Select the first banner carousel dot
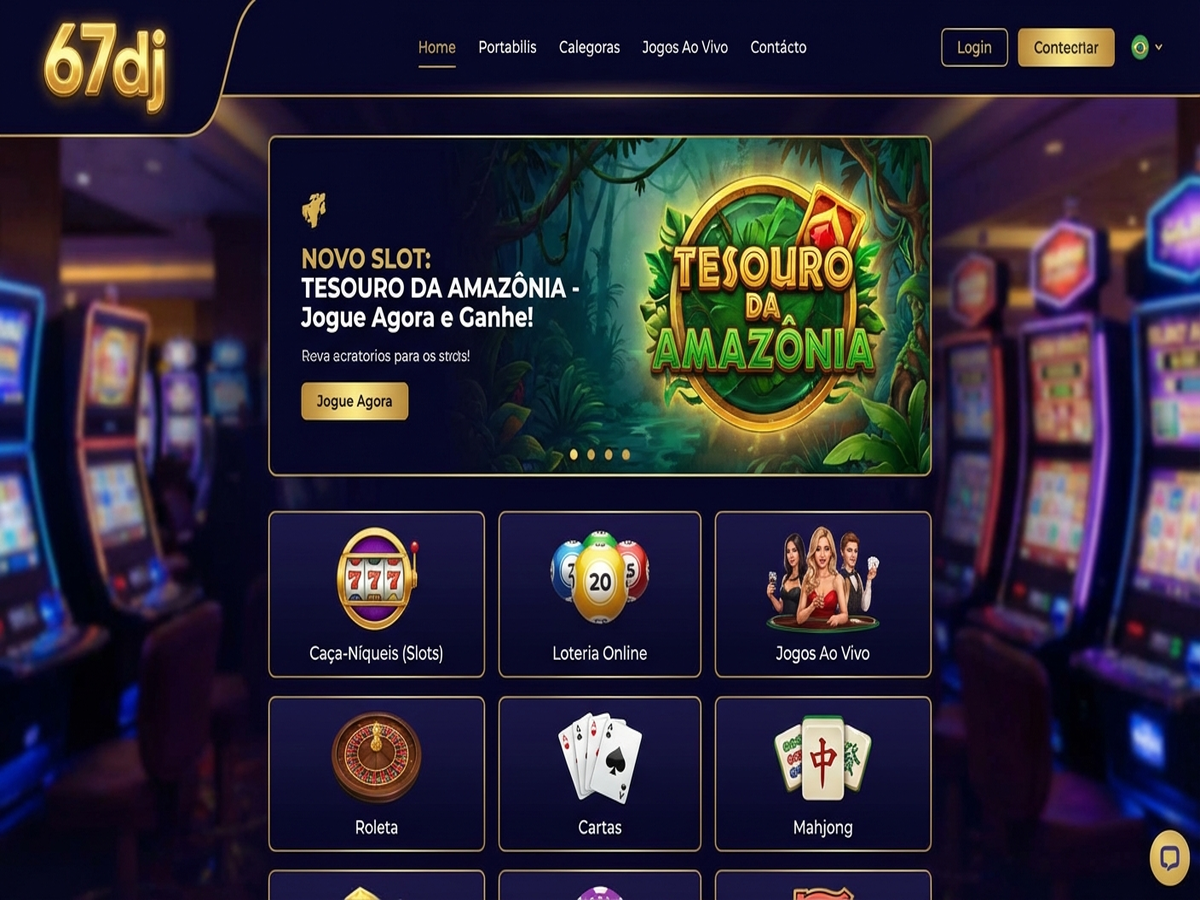The image size is (1200, 900). [574, 454]
